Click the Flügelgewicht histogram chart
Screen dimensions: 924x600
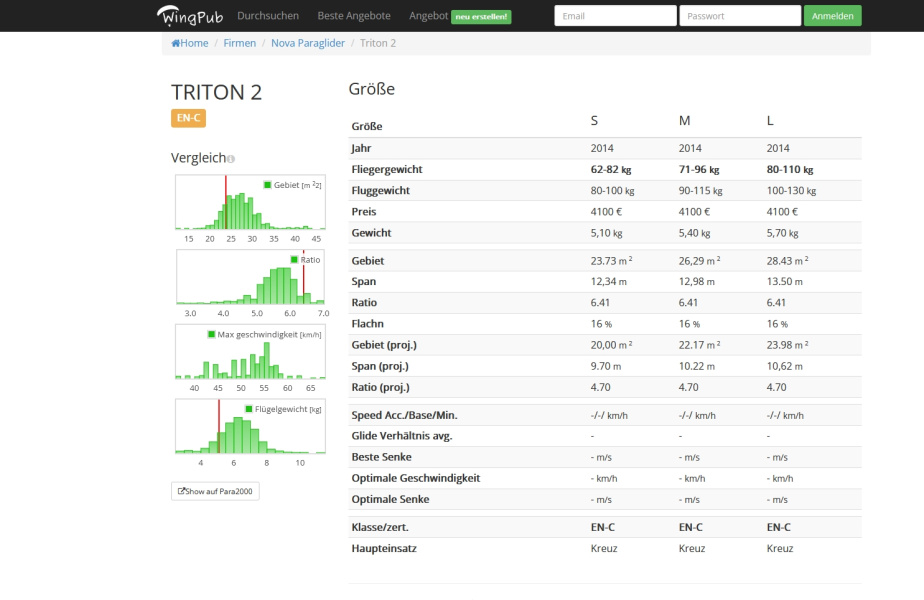250,426
